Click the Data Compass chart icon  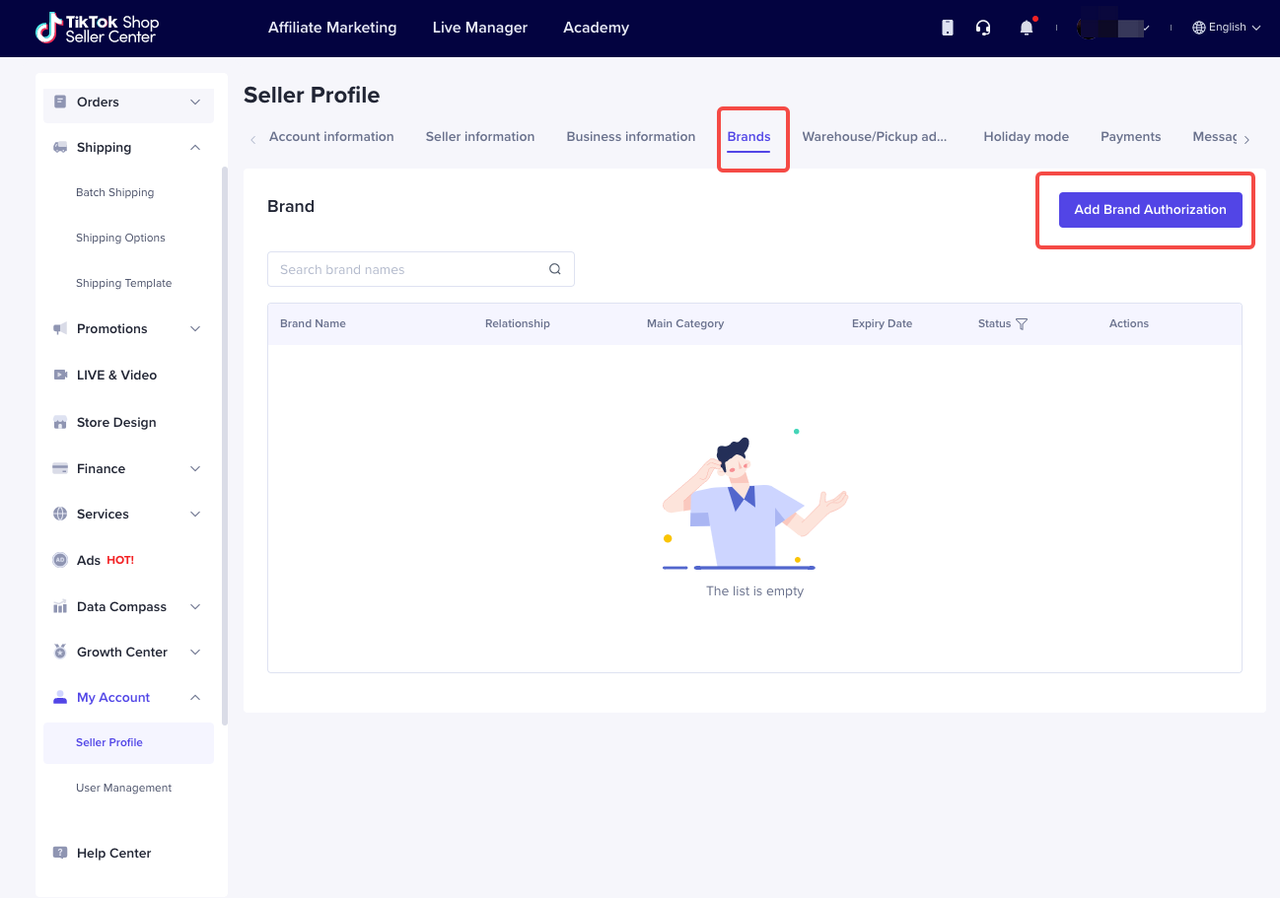click(60, 607)
